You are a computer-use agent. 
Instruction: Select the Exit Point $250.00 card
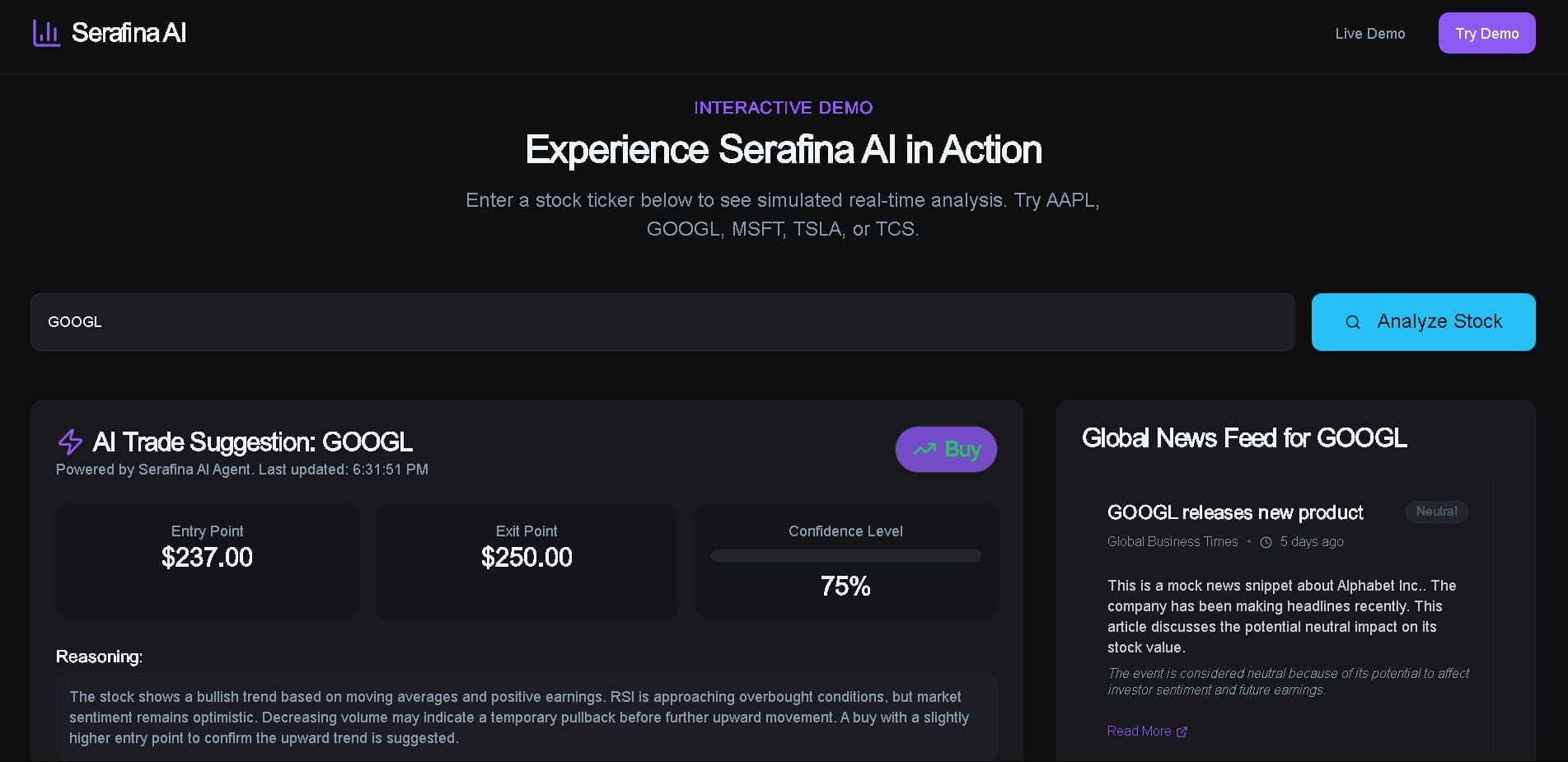pos(527,561)
